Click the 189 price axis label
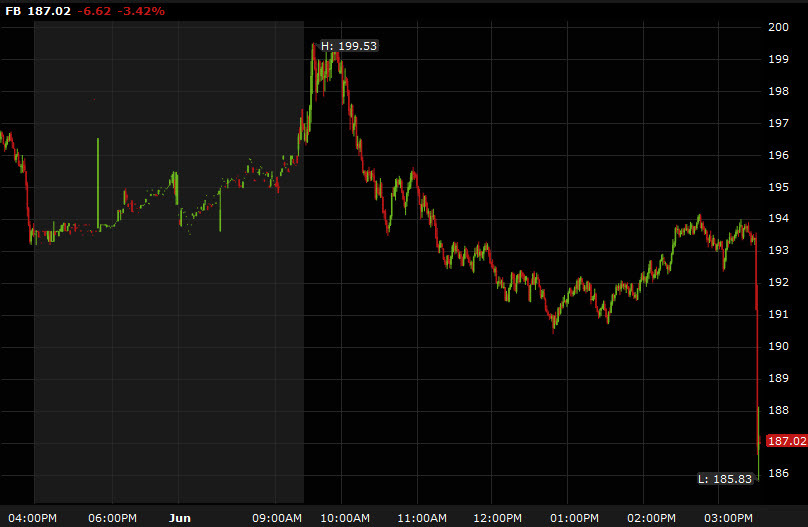Image resolution: width=808 pixels, height=527 pixels. click(778, 378)
